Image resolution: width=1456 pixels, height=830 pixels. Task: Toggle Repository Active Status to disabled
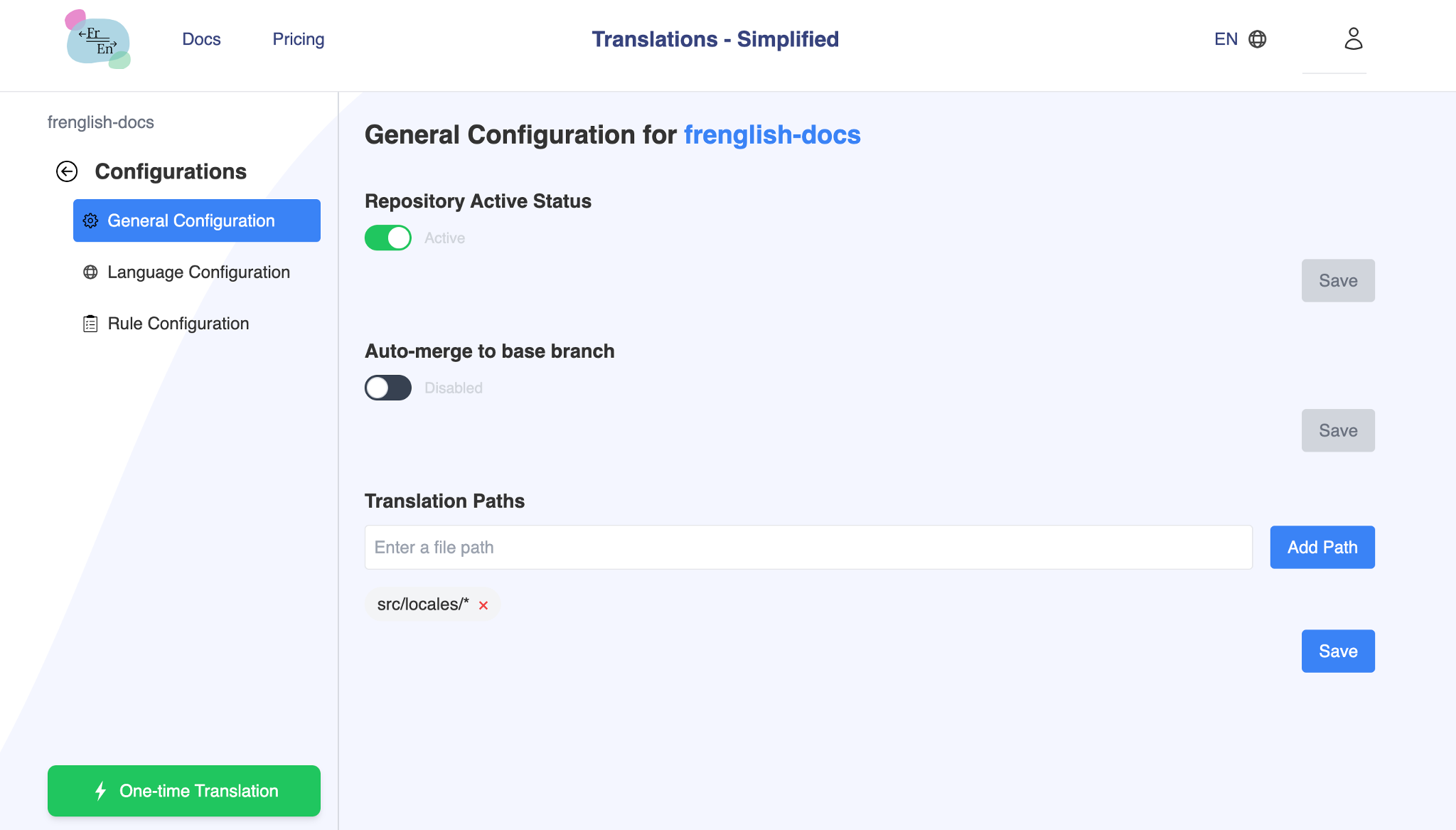pyautogui.click(x=388, y=238)
